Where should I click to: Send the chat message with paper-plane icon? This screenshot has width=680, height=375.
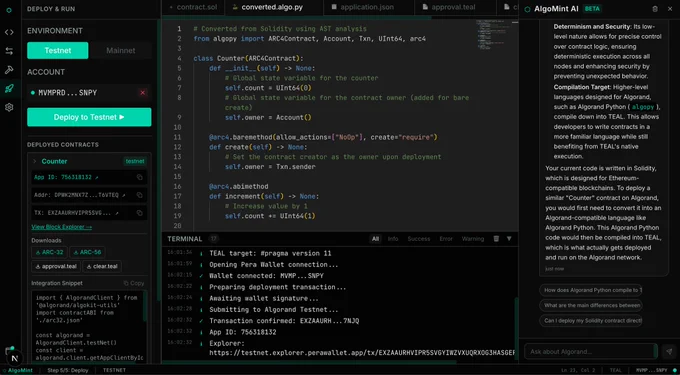(x=669, y=351)
